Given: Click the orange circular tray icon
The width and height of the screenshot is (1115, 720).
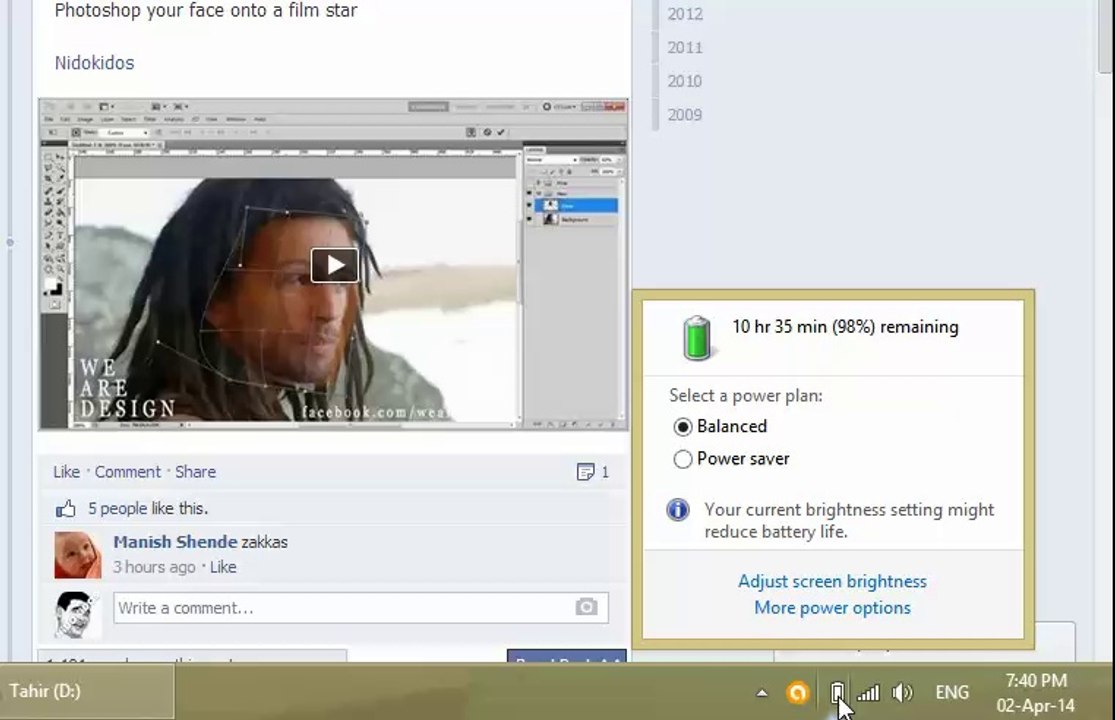Looking at the screenshot, I should click(x=798, y=692).
